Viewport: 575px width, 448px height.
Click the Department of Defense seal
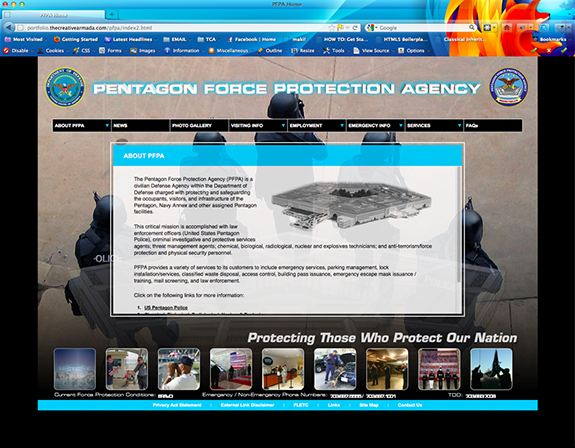tap(65, 87)
